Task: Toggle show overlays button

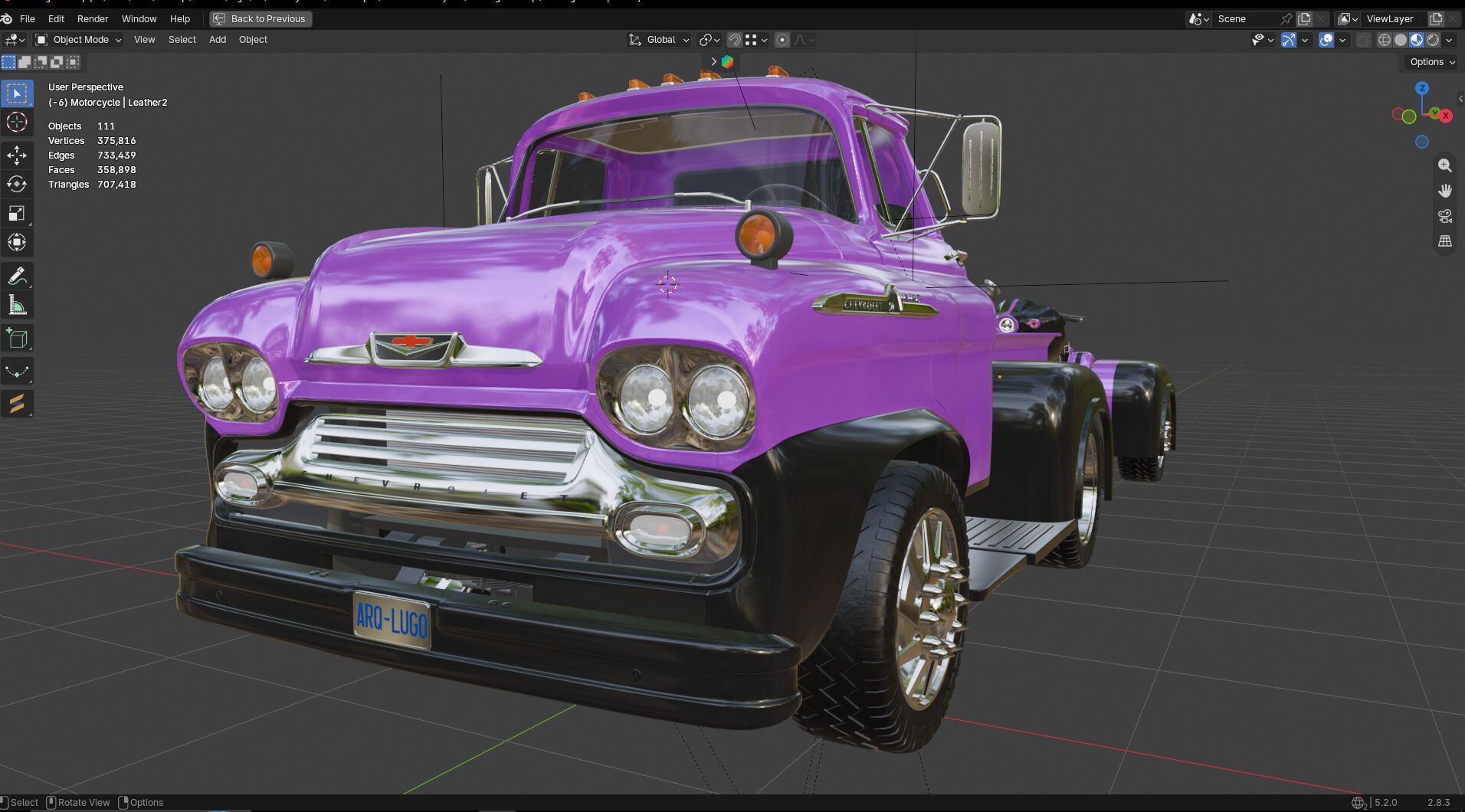Action: pos(1326,40)
